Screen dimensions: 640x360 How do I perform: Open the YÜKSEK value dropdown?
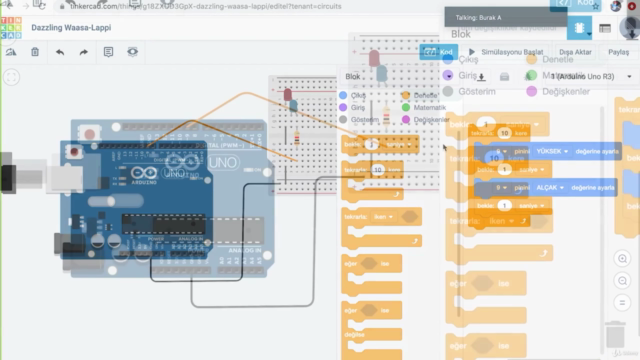click(x=552, y=151)
